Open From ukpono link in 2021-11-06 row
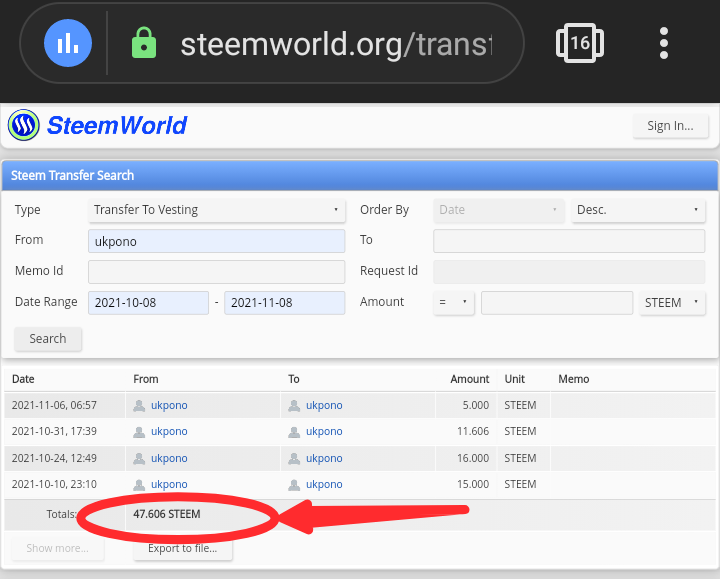This screenshot has height=579, width=720. [x=169, y=405]
